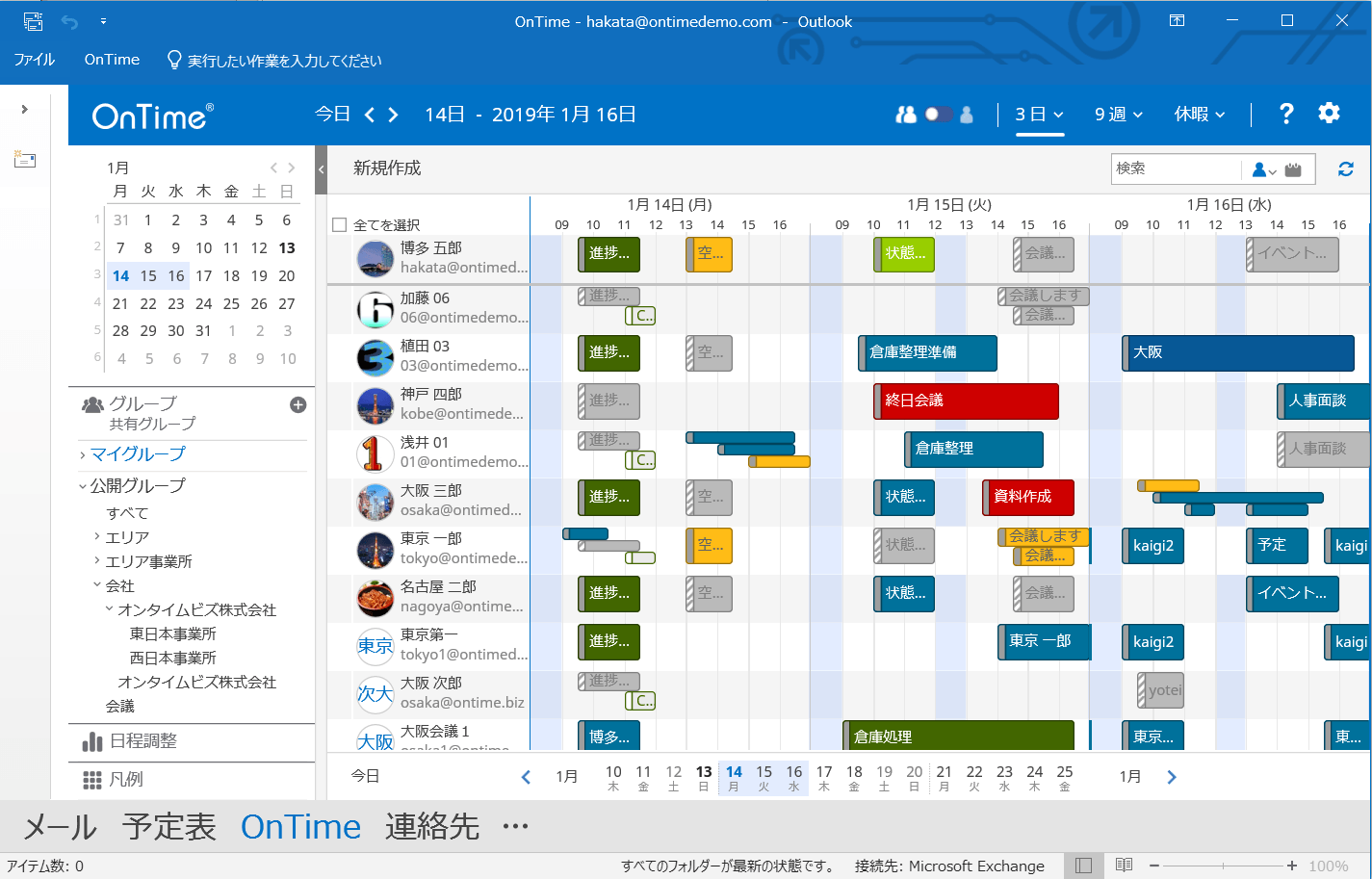Screen dimensions: 1372x879
Task: Collapse the left sidebar panel handle
Action: 322,169
